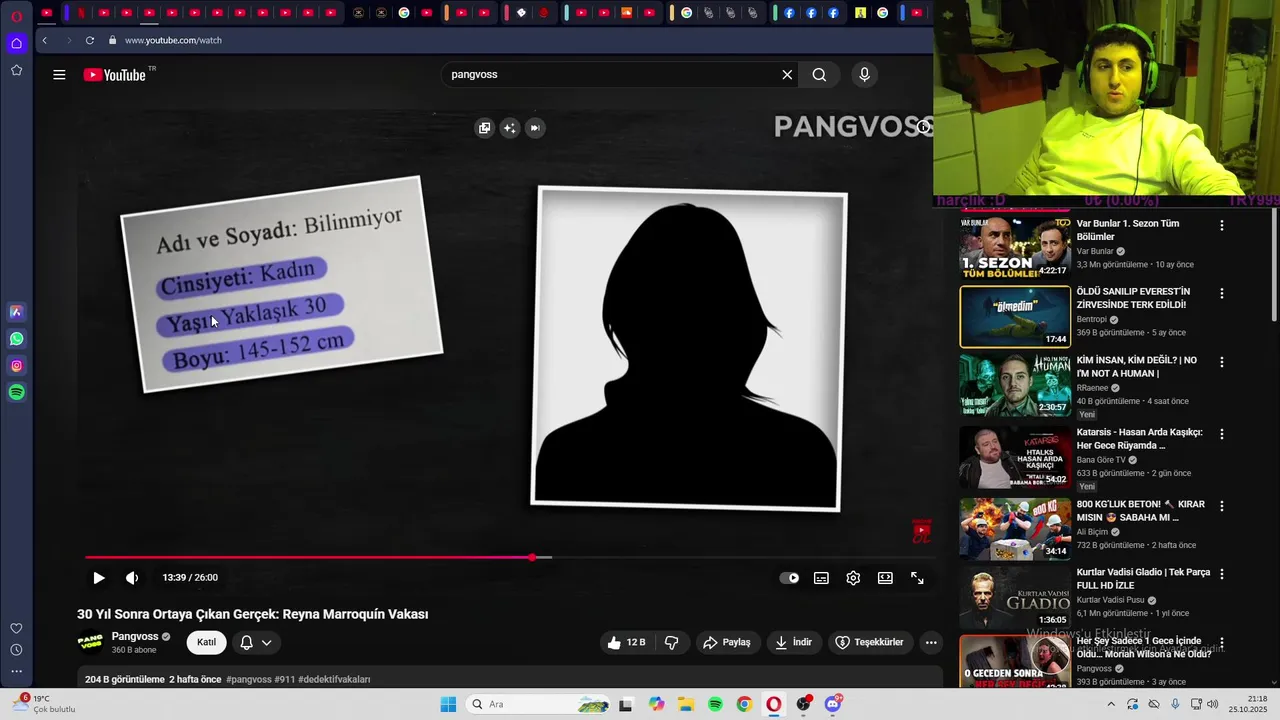The image size is (1280, 720).
Task: Seek on the video progress bar
Action: tap(508, 557)
